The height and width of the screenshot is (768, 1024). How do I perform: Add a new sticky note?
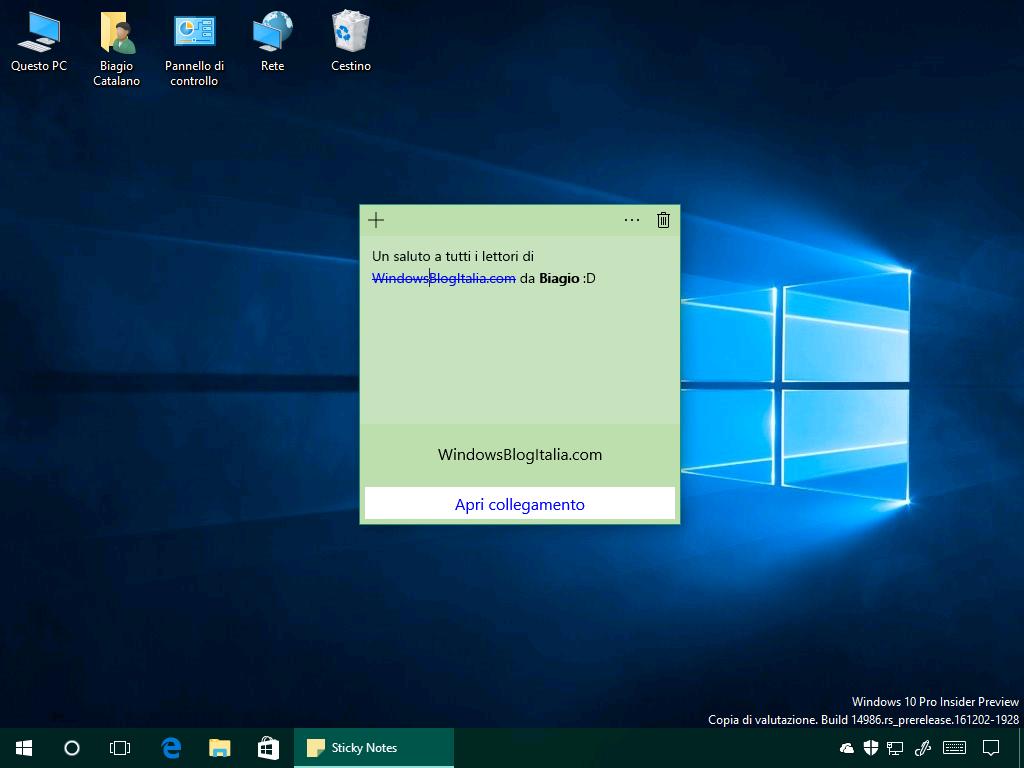(376, 220)
